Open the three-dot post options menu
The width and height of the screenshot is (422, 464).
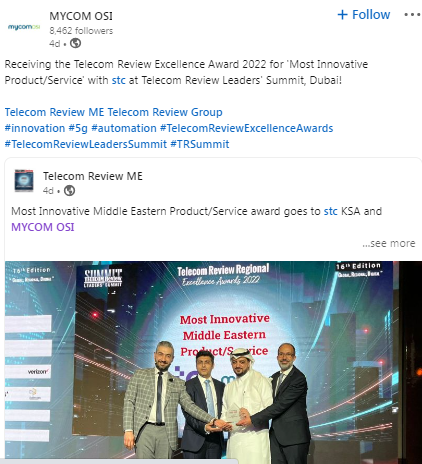pos(412,15)
